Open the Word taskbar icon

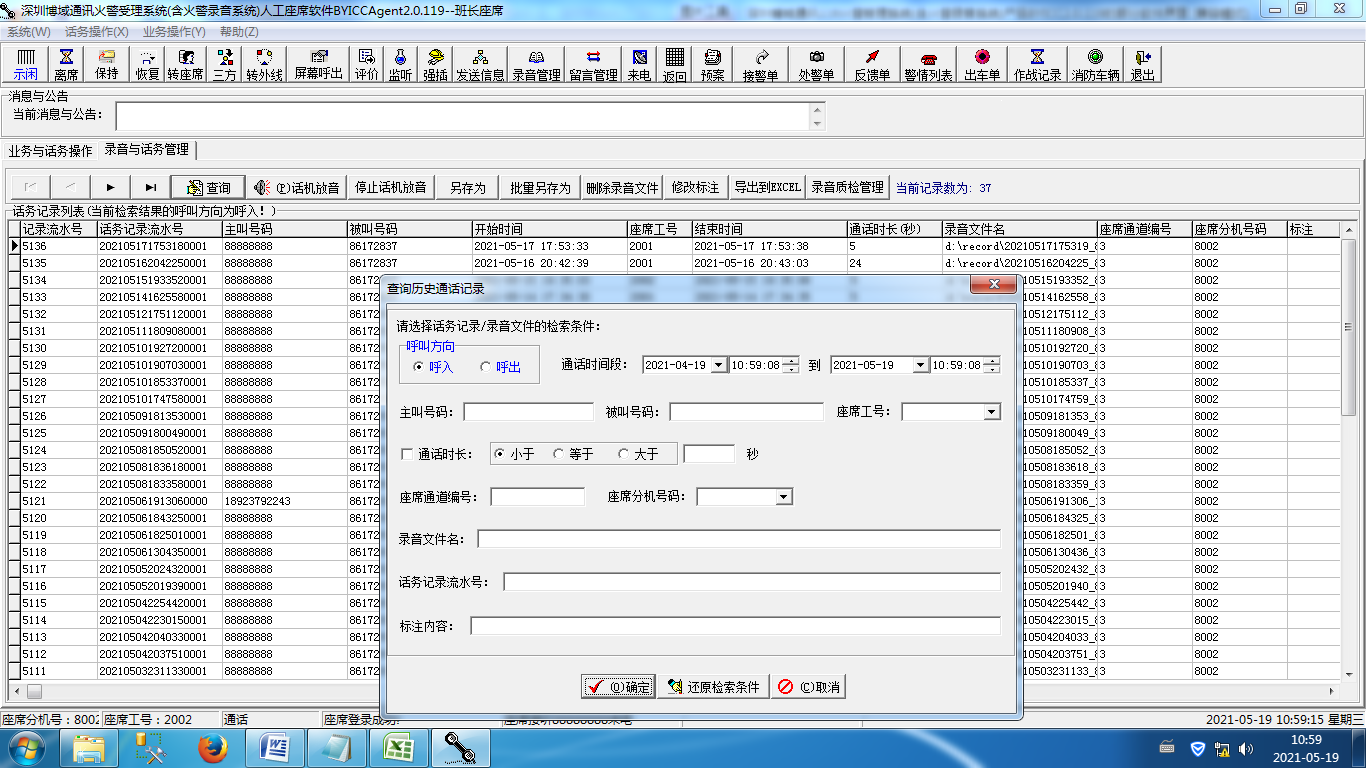coord(274,747)
